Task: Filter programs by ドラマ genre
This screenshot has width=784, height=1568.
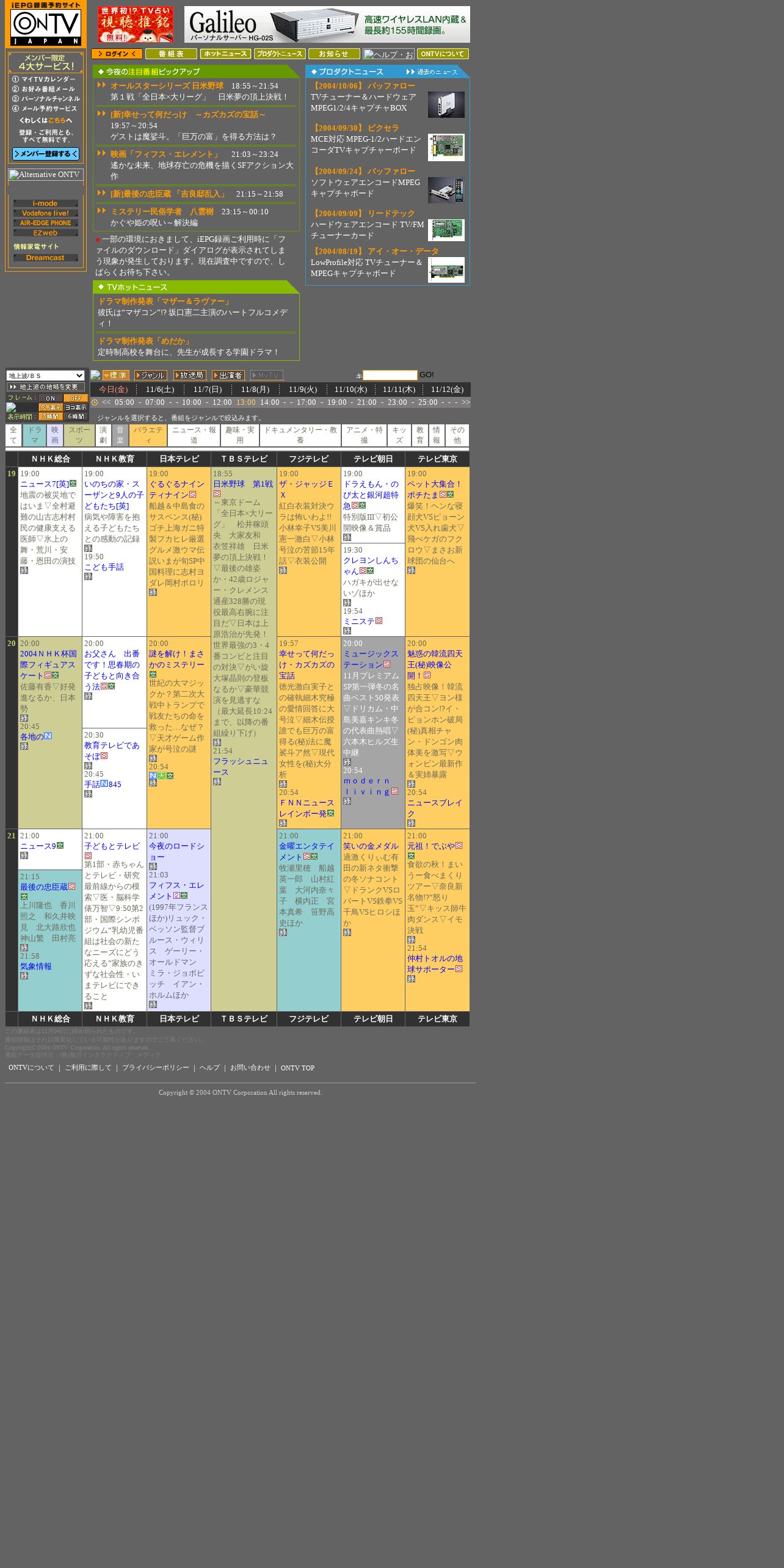Action: click(34, 435)
